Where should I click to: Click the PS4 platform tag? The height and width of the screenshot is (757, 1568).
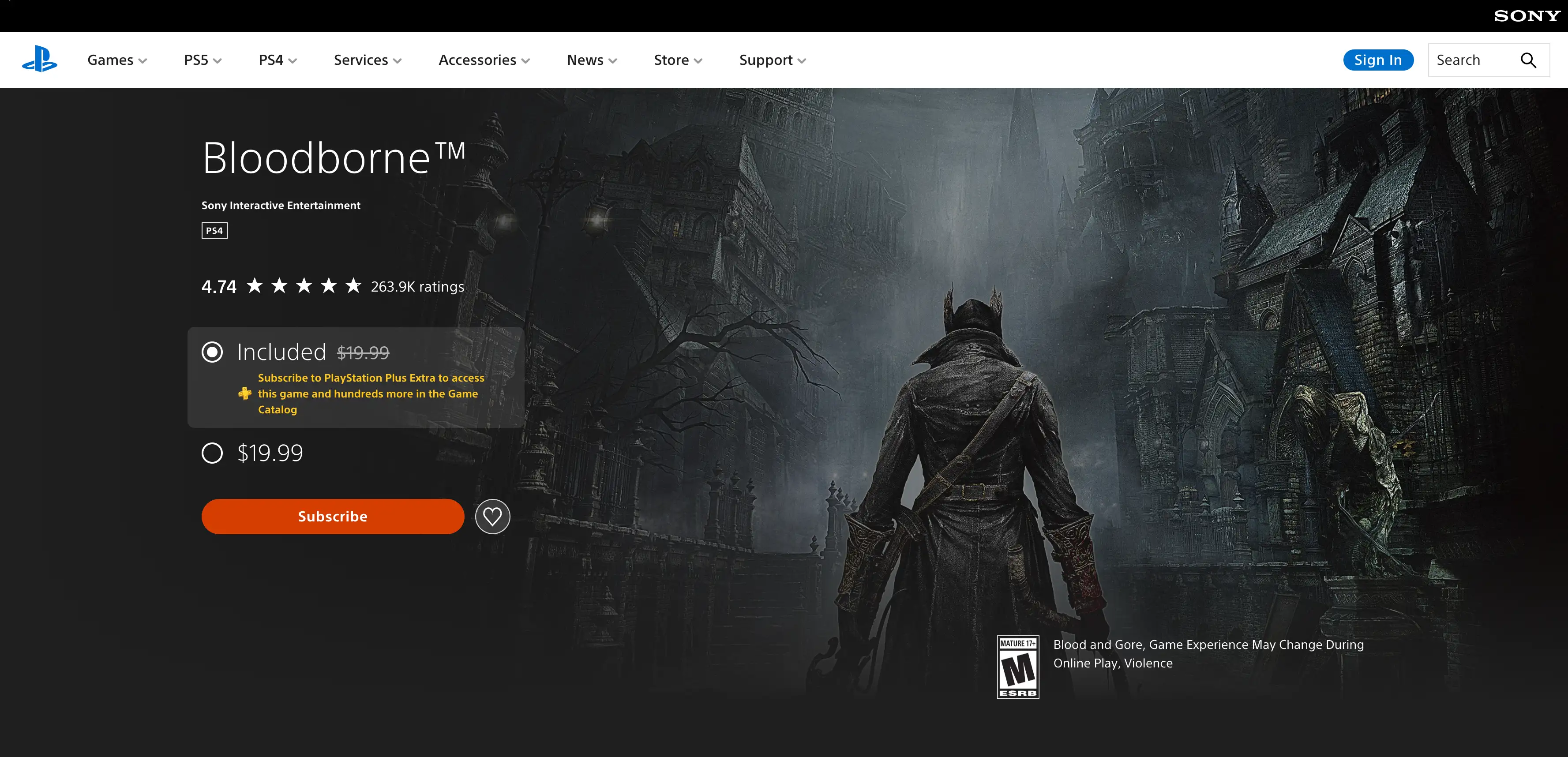pos(214,231)
